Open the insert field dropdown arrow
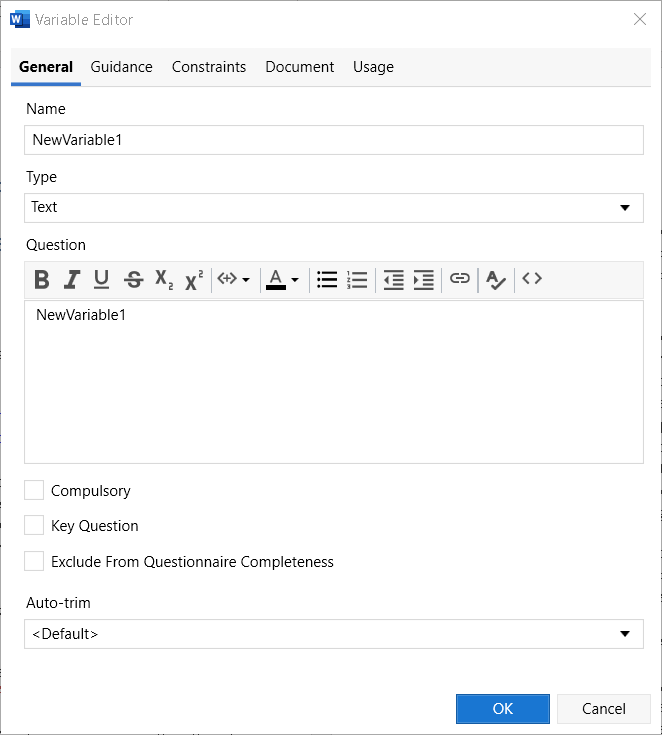This screenshot has width=662, height=735. [246, 280]
